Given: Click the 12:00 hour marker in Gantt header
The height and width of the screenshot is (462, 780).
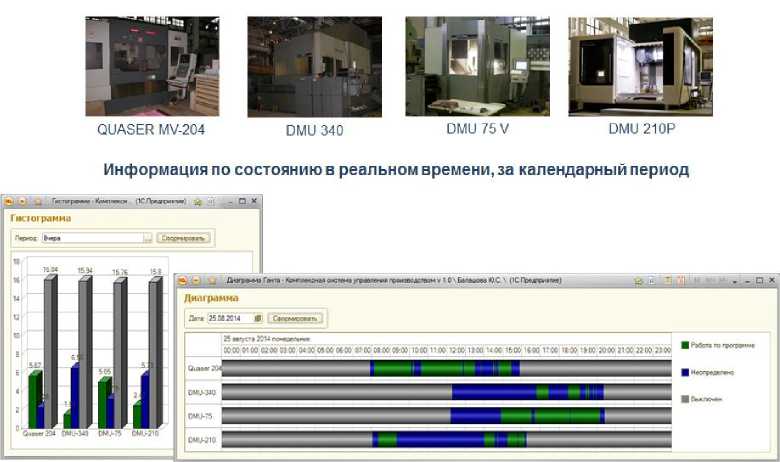Looking at the screenshot, I should pyautogui.click(x=456, y=350).
